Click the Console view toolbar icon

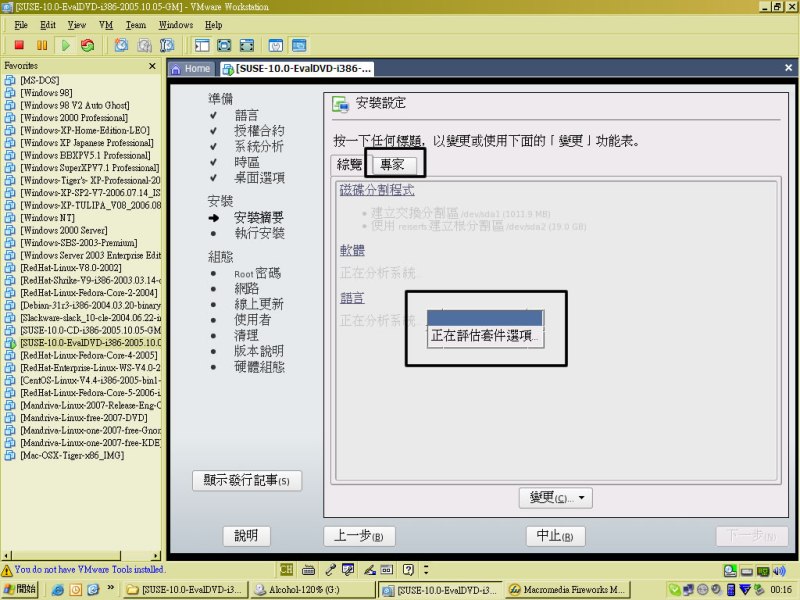pos(299,45)
